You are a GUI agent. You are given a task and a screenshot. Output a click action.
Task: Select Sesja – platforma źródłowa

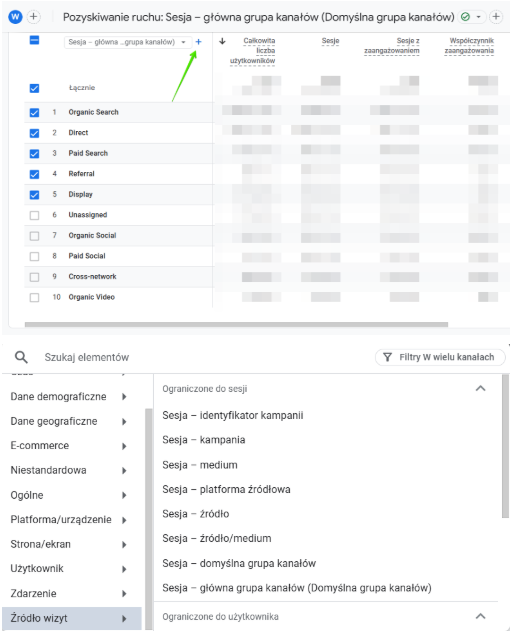226,489
